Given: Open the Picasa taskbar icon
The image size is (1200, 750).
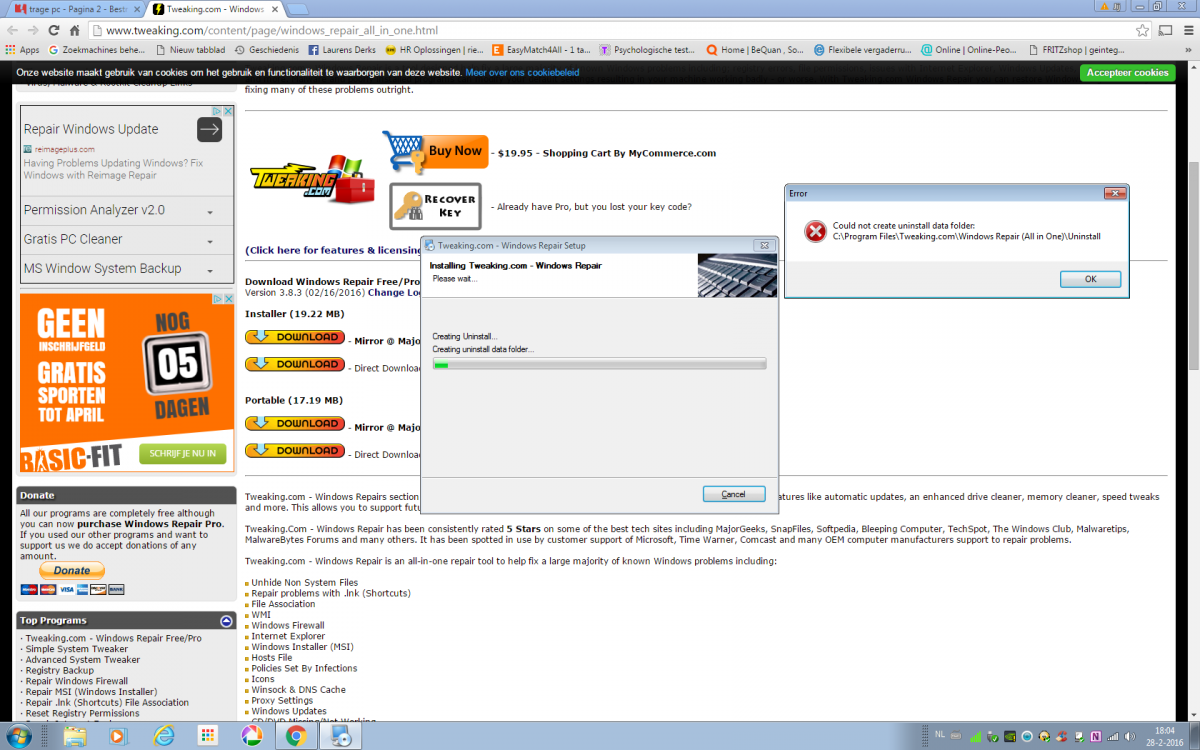Looking at the screenshot, I should [x=252, y=735].
